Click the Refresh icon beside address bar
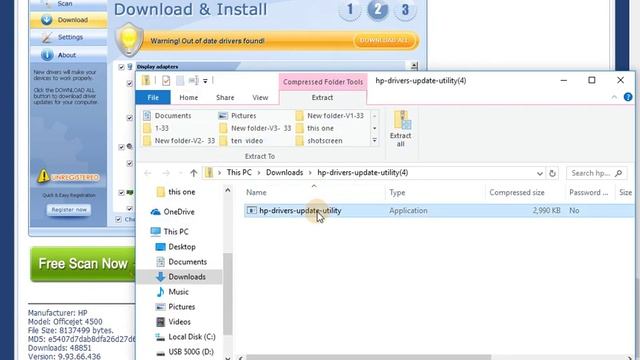This screenshot has height=360, width=640. point(552,173)
